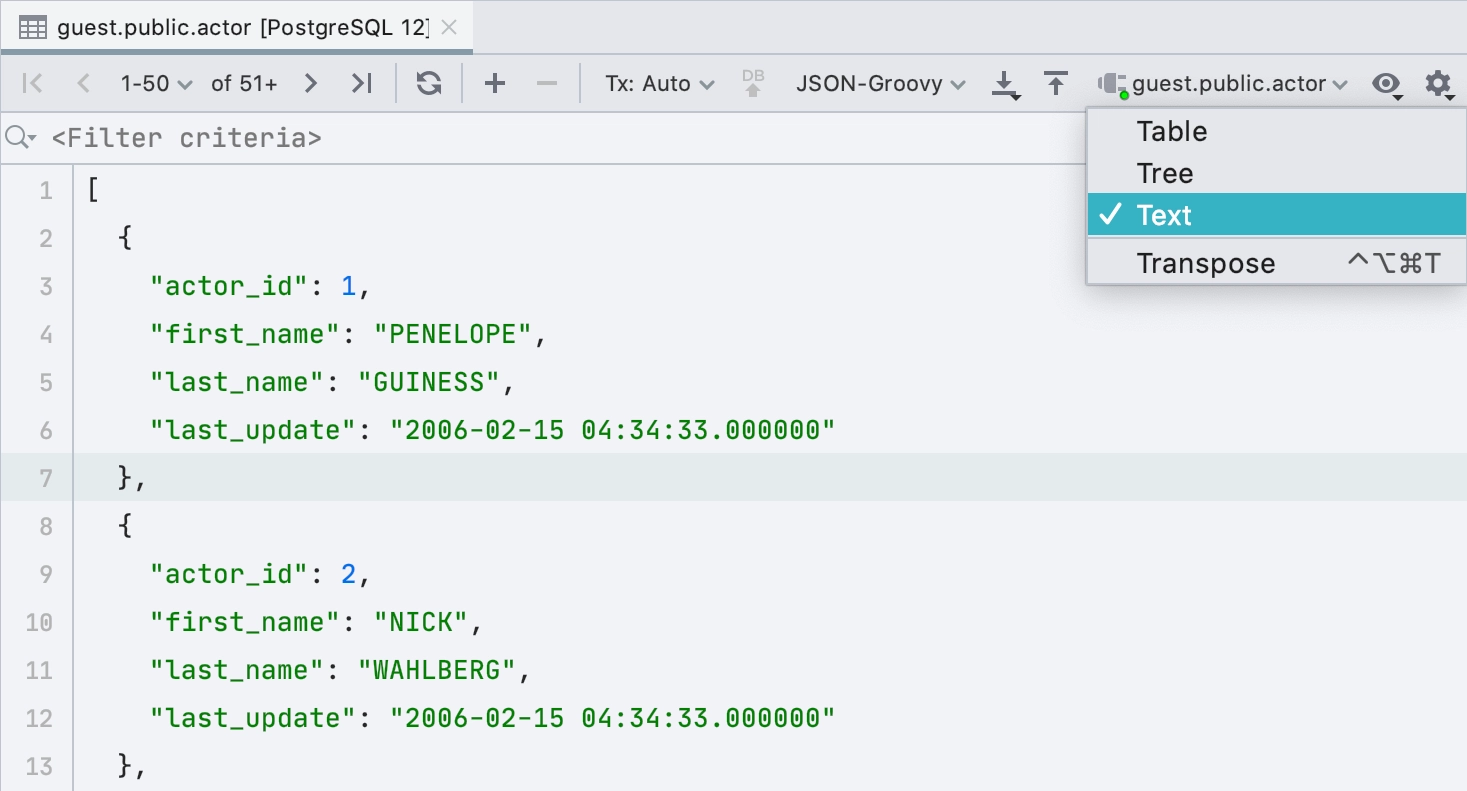This screenshot has width=1467, height=791.
Task: Delete row with the minus icon
Action: click(x=546, y=83)
